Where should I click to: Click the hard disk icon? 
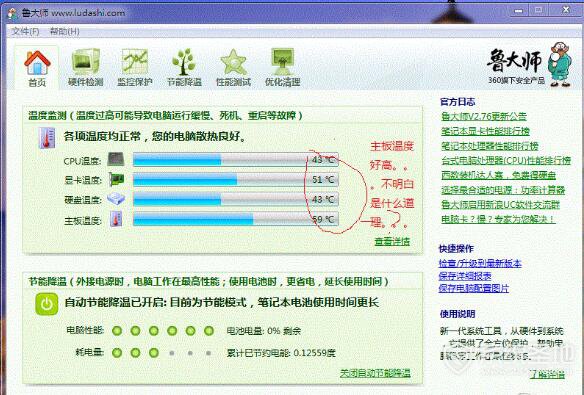coord(116,199)
